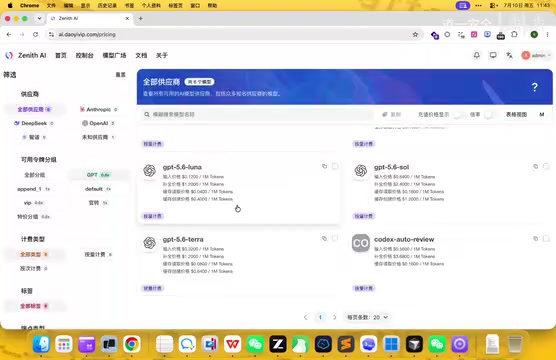Open Chrome's three-dot menu
This screenshot has width=556, height=360.
[547, 34]
